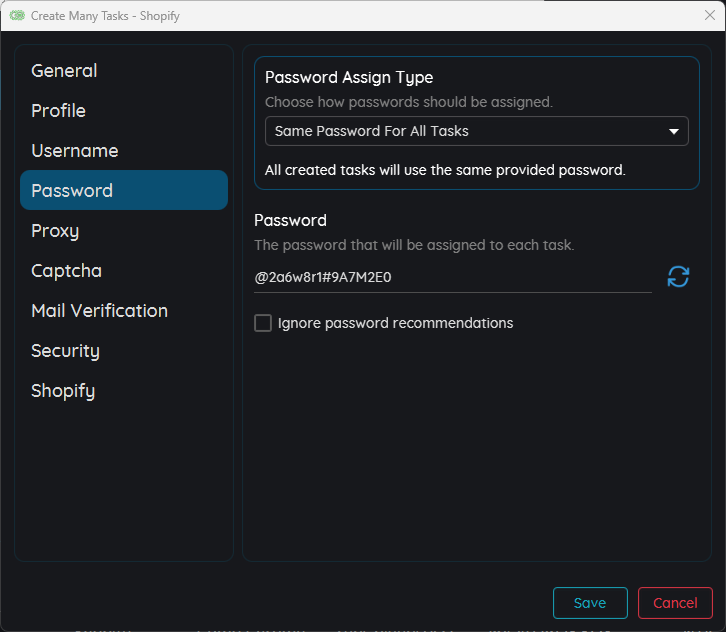
Task: Click the regenerate password refresh icon
Action: (678, 277)
